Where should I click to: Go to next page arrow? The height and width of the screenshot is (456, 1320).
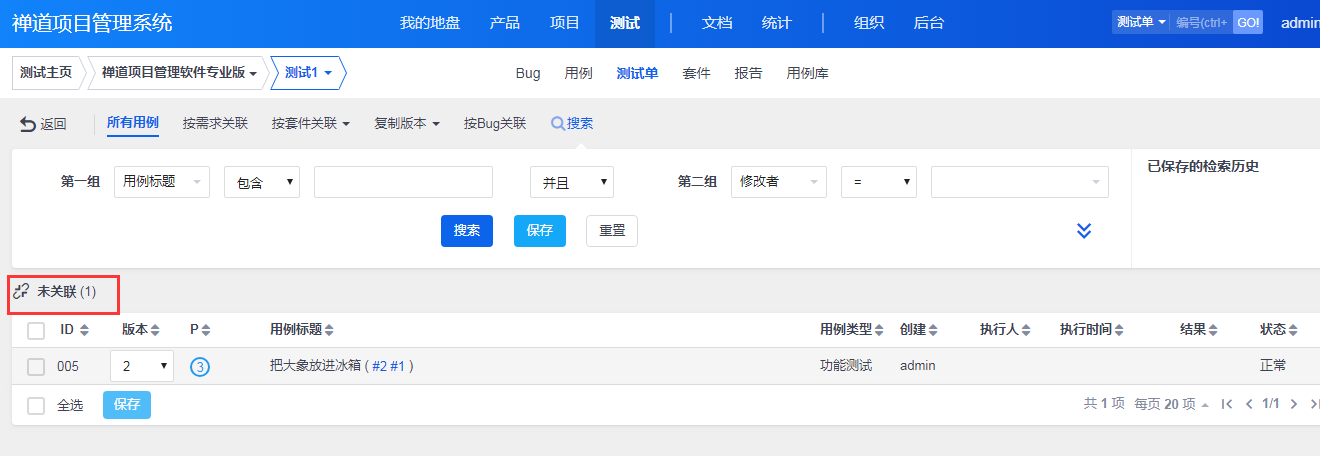click(1293, 404)
